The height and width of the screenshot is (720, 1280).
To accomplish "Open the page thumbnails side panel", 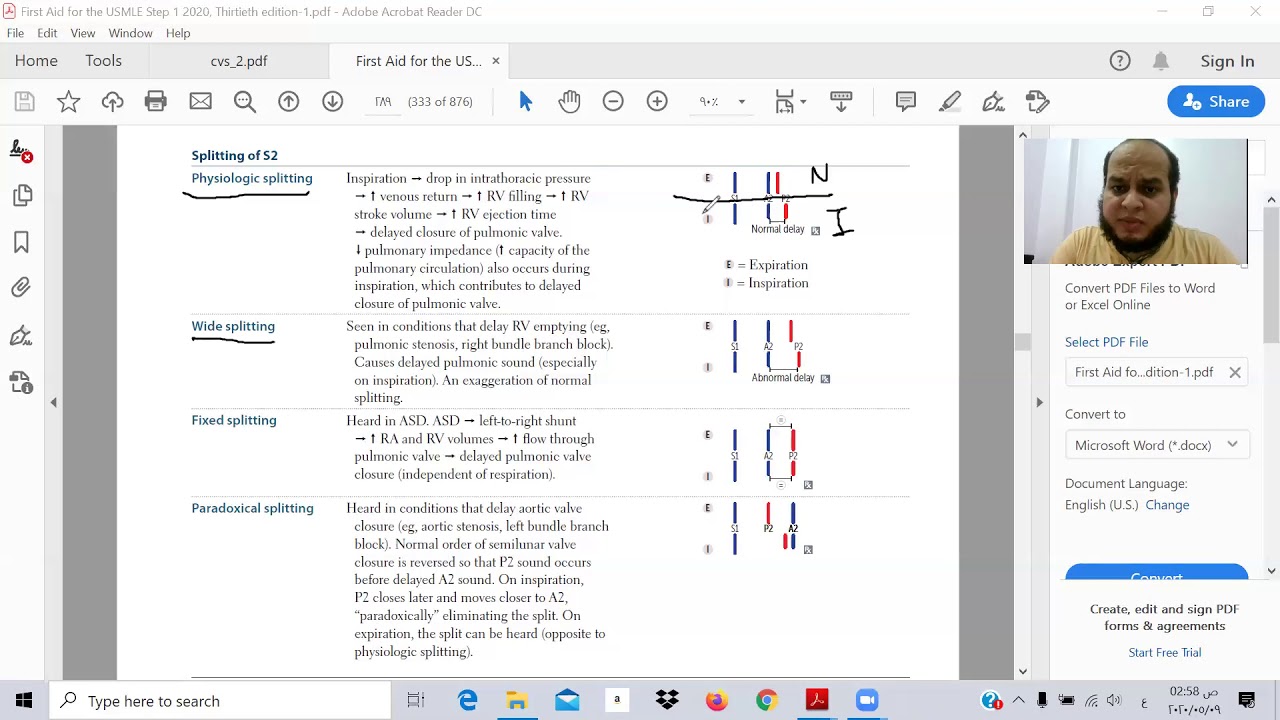I will click(22, 196).
